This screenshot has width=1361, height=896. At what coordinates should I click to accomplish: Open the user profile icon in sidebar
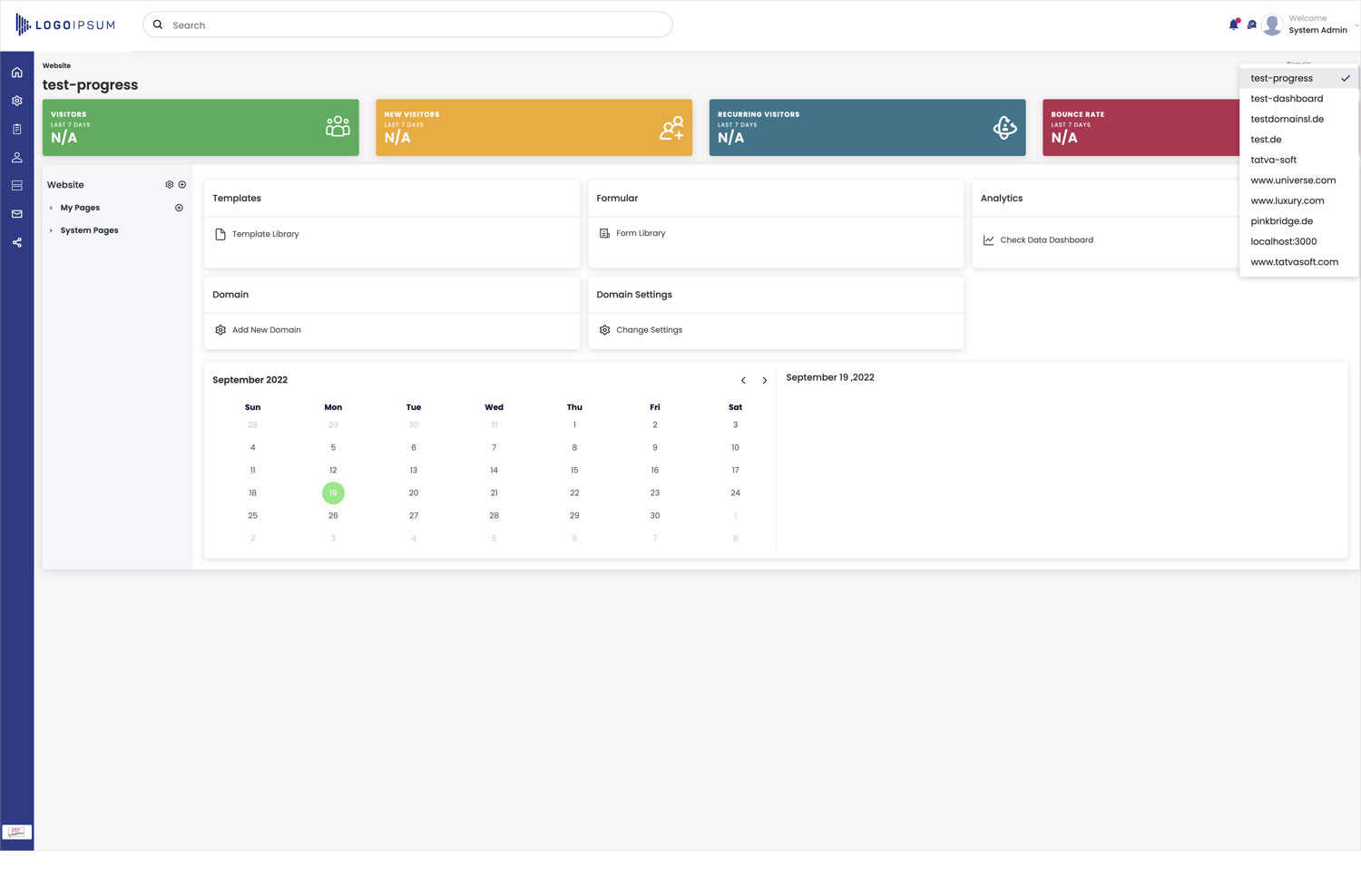16,158
